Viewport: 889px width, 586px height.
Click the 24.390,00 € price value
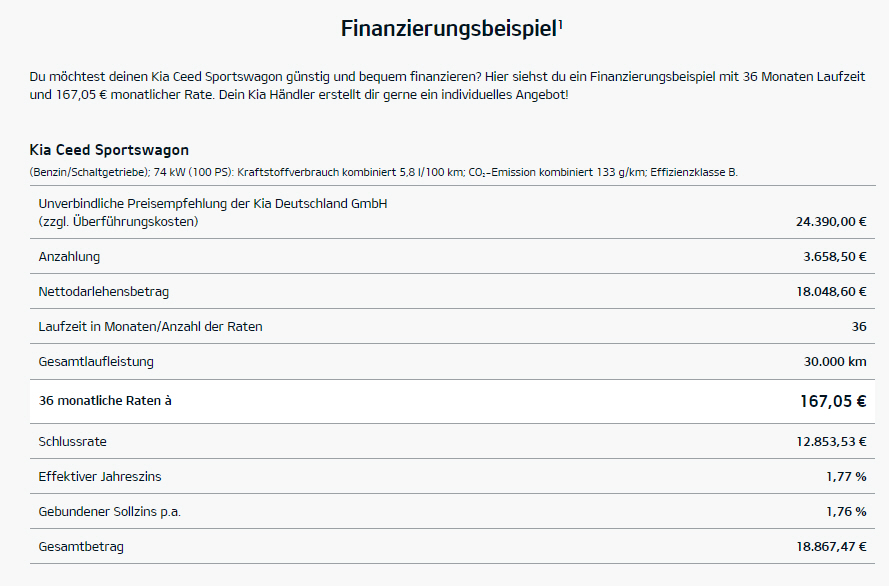[831, 222]
